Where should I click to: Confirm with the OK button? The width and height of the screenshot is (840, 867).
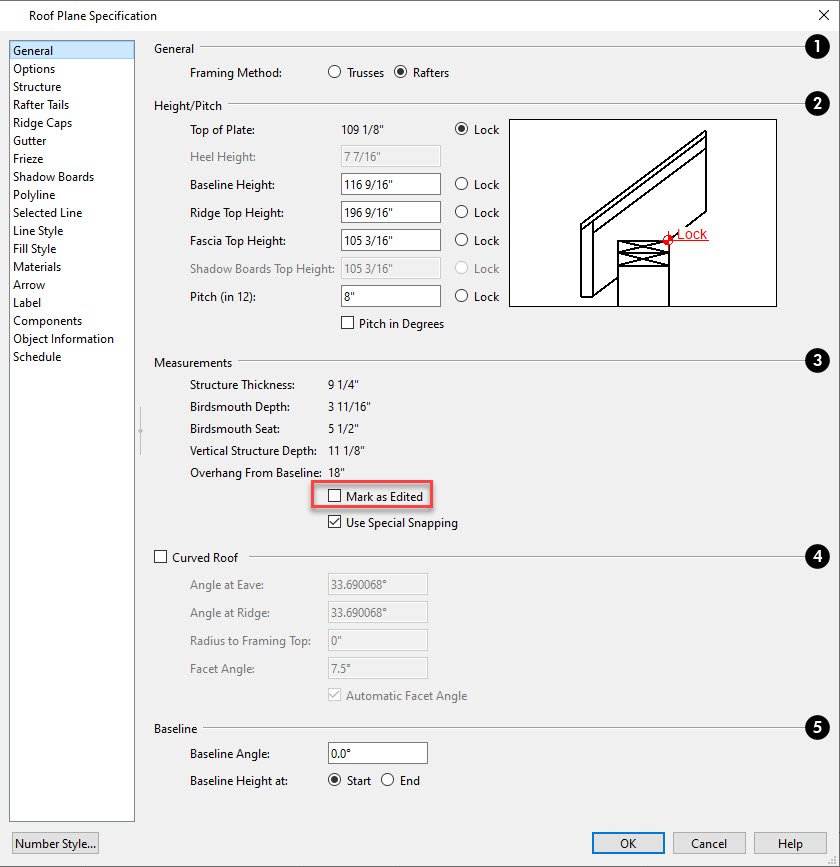click(x=628, y=843)
